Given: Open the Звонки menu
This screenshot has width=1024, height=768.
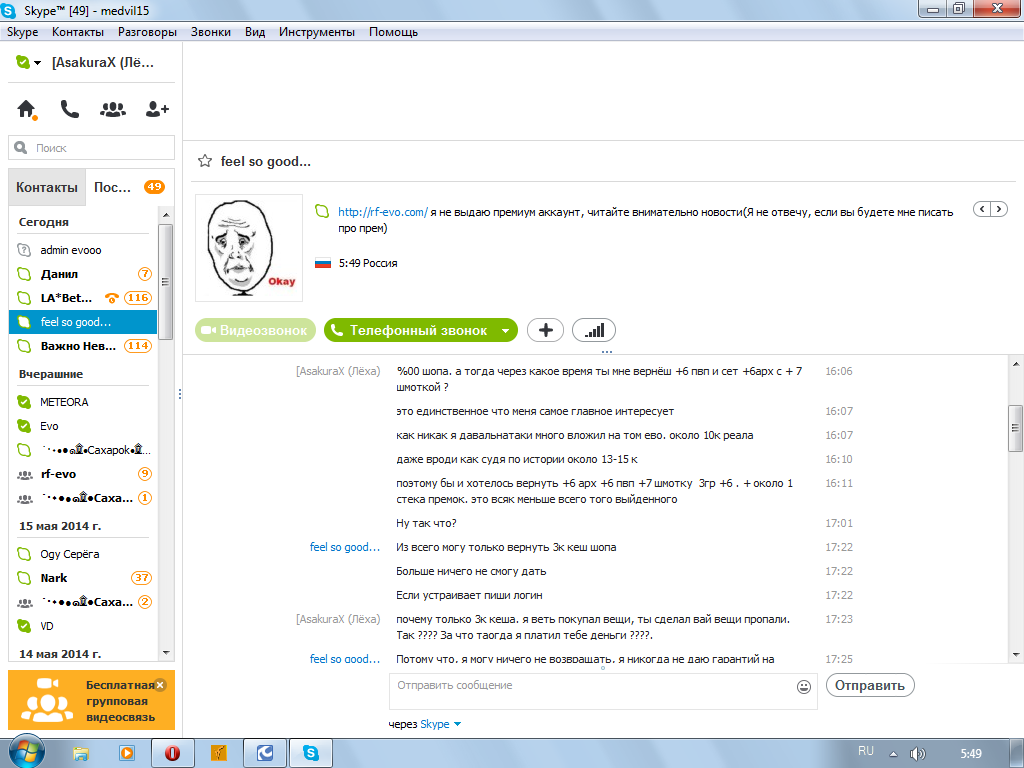Looking at the screenshot, I should click(210, 31).
